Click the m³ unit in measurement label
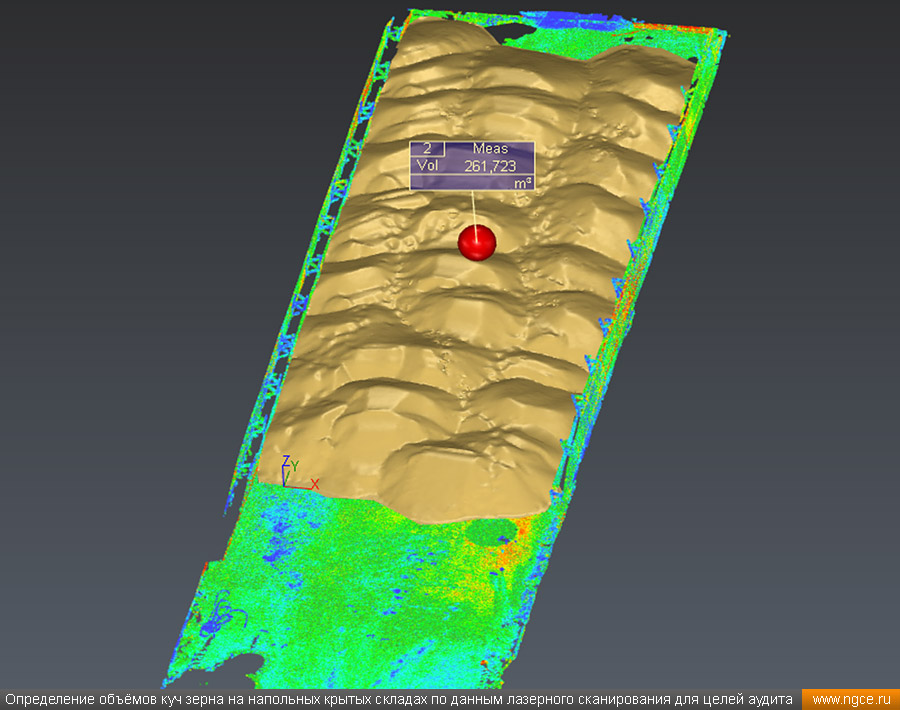This screenshot has height=710, width=900. tap(522, 183)
